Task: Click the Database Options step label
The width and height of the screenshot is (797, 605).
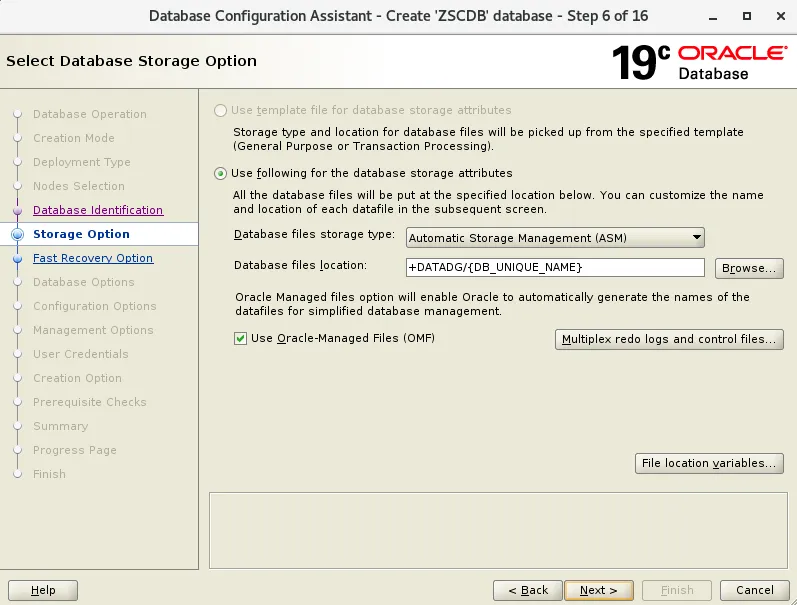Action: point(84,282)
